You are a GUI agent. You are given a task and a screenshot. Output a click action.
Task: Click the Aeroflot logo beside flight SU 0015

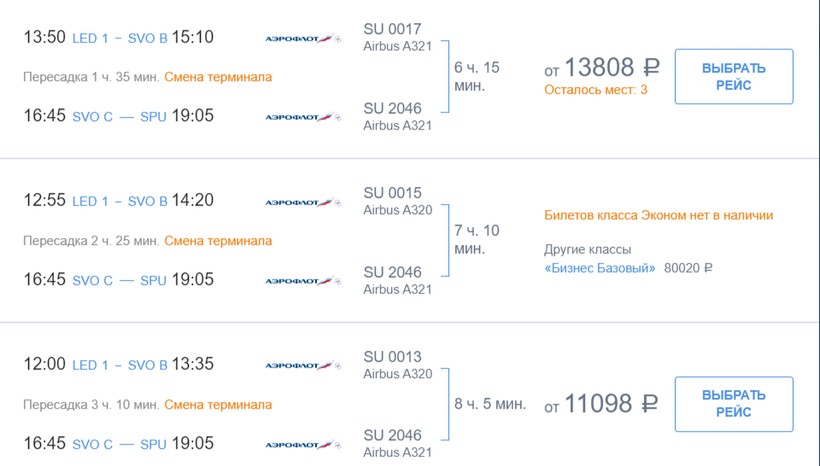point(302,202)
